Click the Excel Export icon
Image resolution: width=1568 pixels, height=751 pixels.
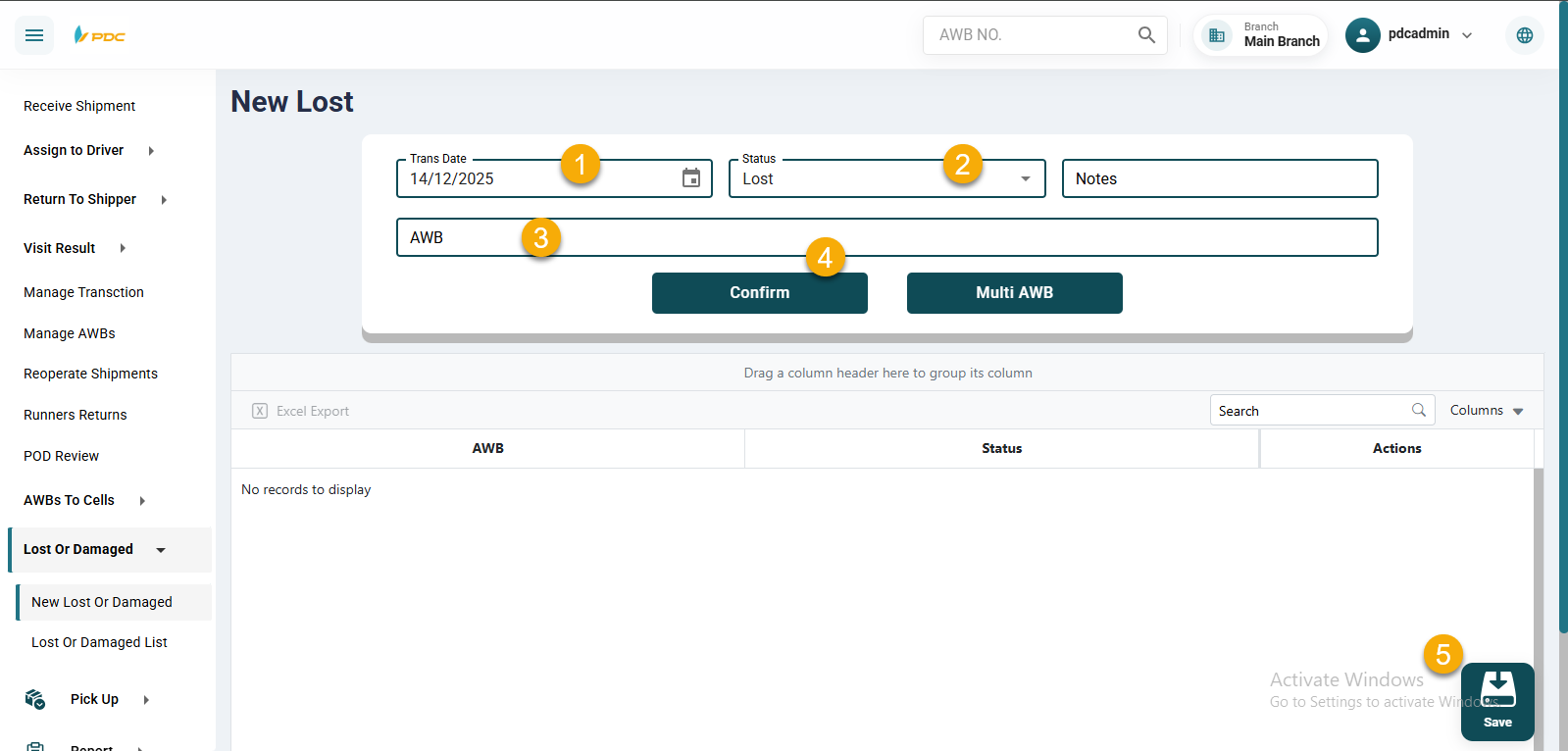260,411
